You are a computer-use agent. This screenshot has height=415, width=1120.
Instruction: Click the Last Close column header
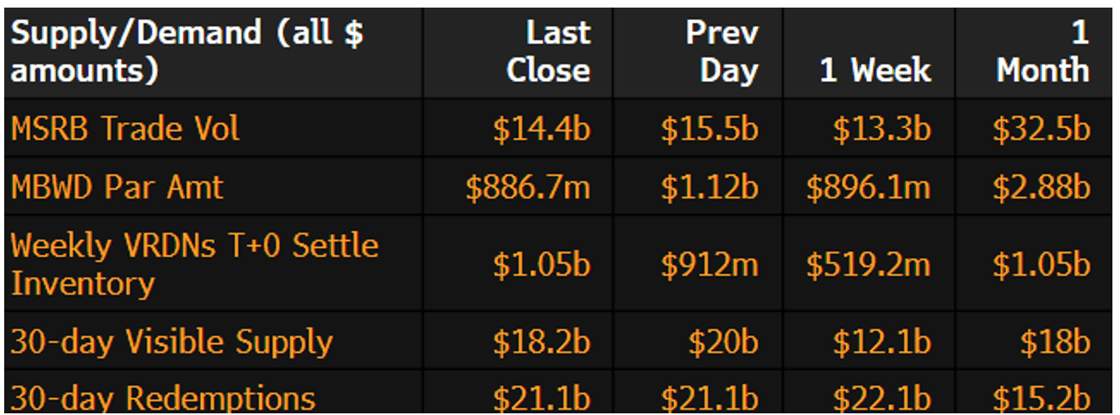548,51
